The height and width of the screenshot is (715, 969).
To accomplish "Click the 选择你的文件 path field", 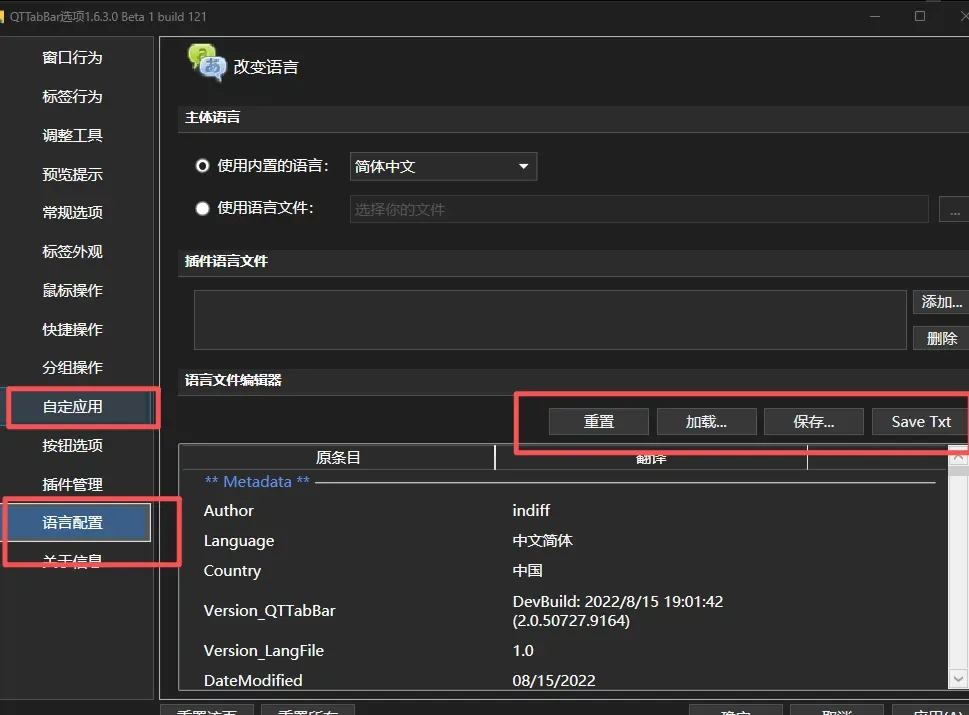I will coord(639,209).
